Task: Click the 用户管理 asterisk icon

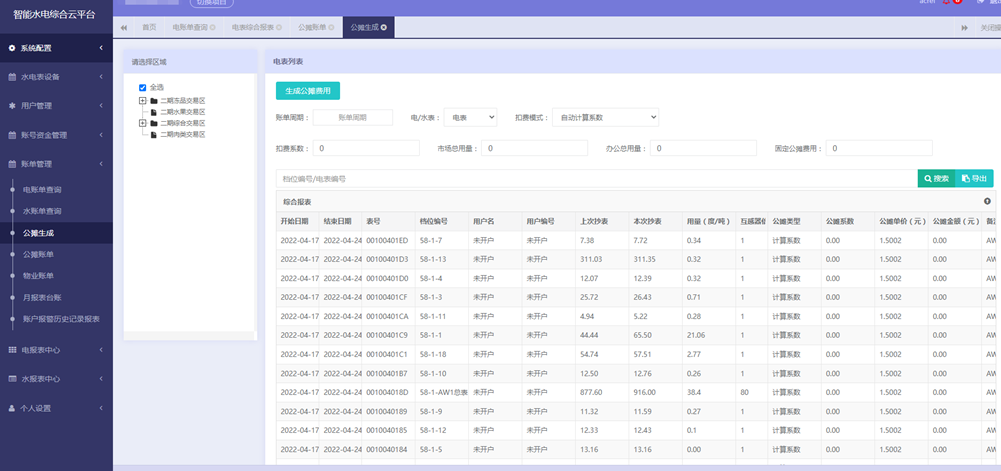Action: [12, 106]
